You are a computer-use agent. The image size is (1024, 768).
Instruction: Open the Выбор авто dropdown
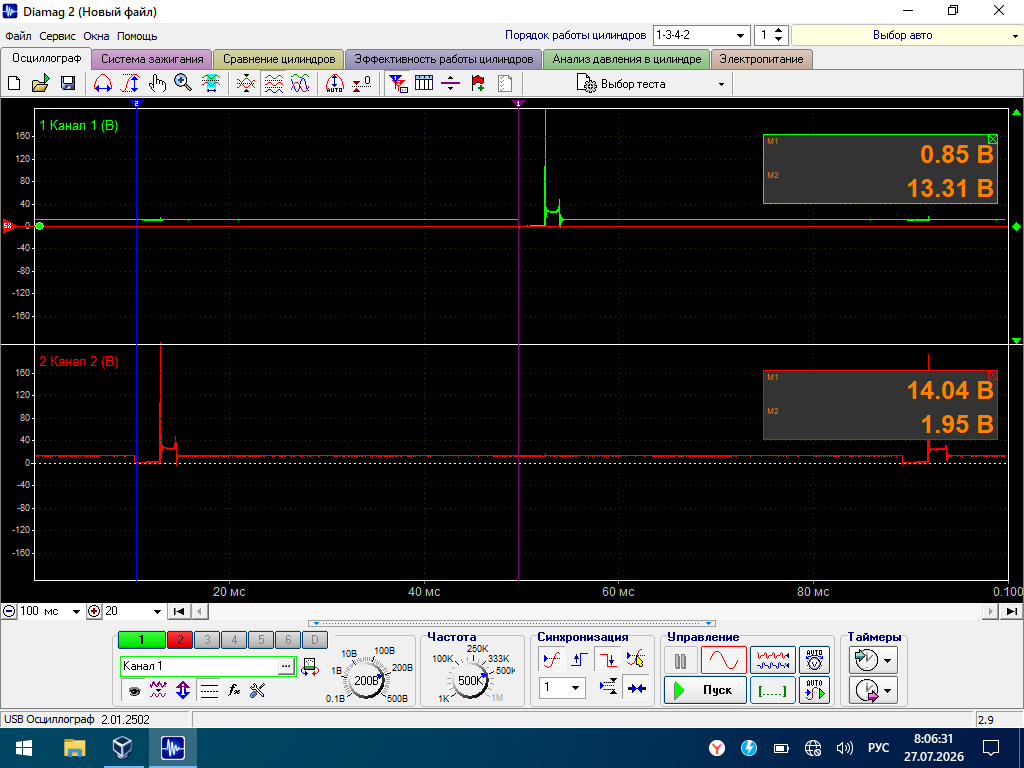906,35
